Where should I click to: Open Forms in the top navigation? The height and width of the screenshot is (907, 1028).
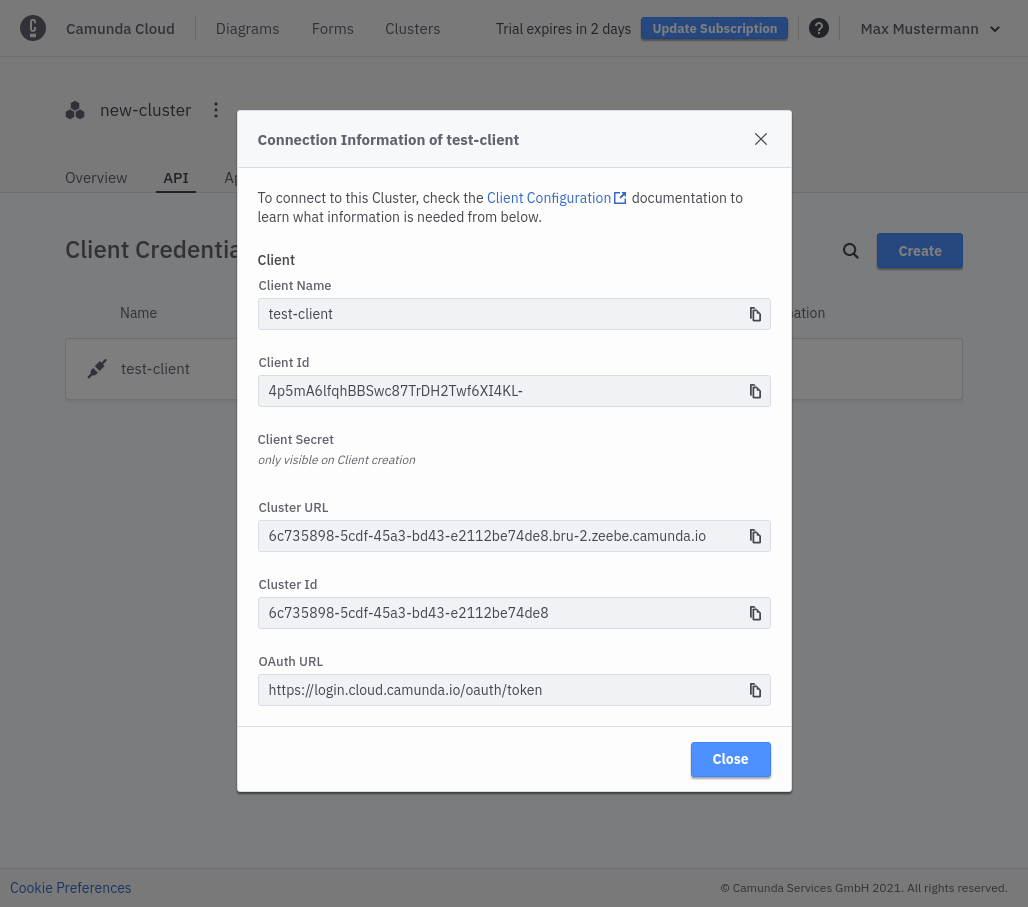pyautogui.click(x=332, y=29)
